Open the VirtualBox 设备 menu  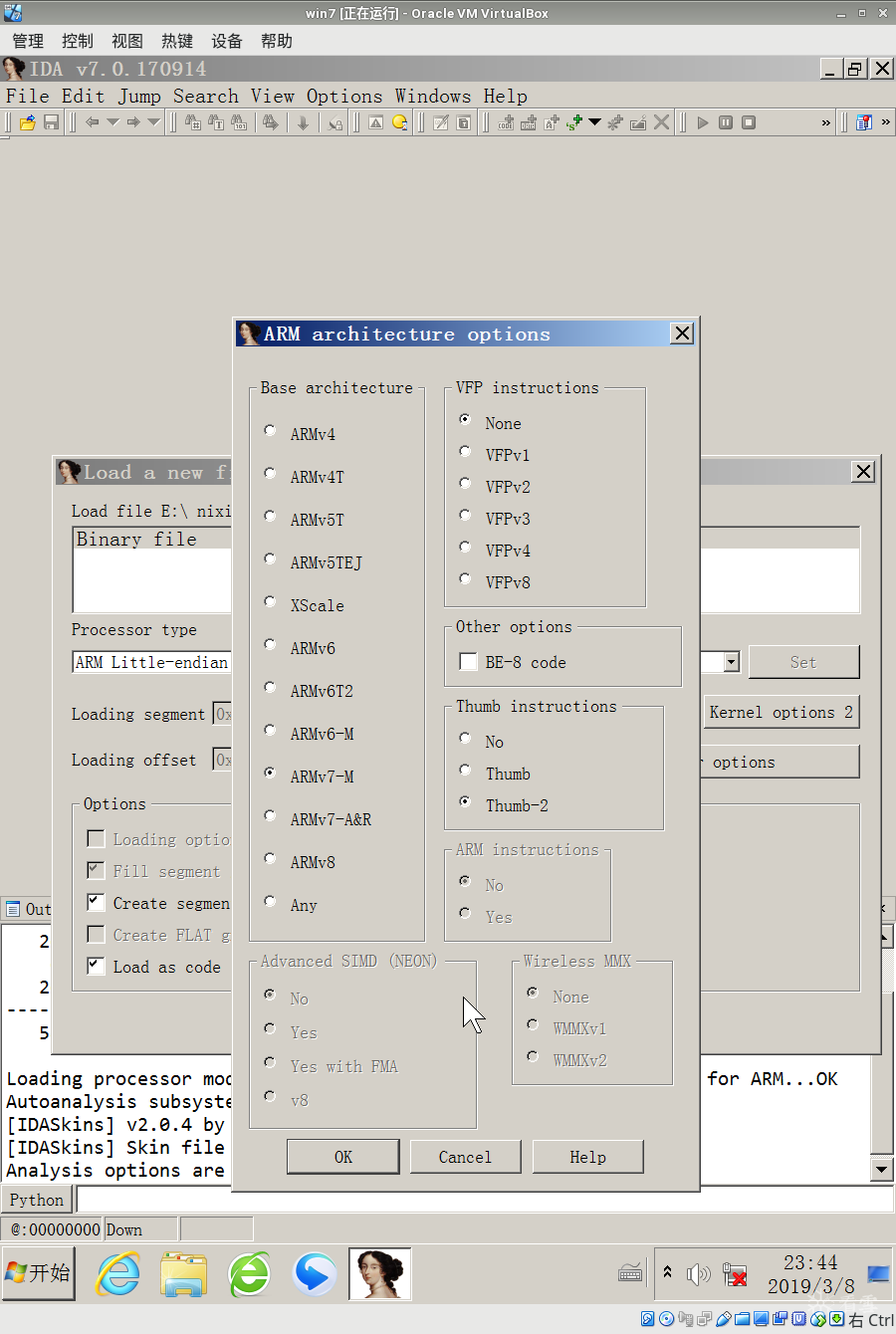(x=227, y=41)
